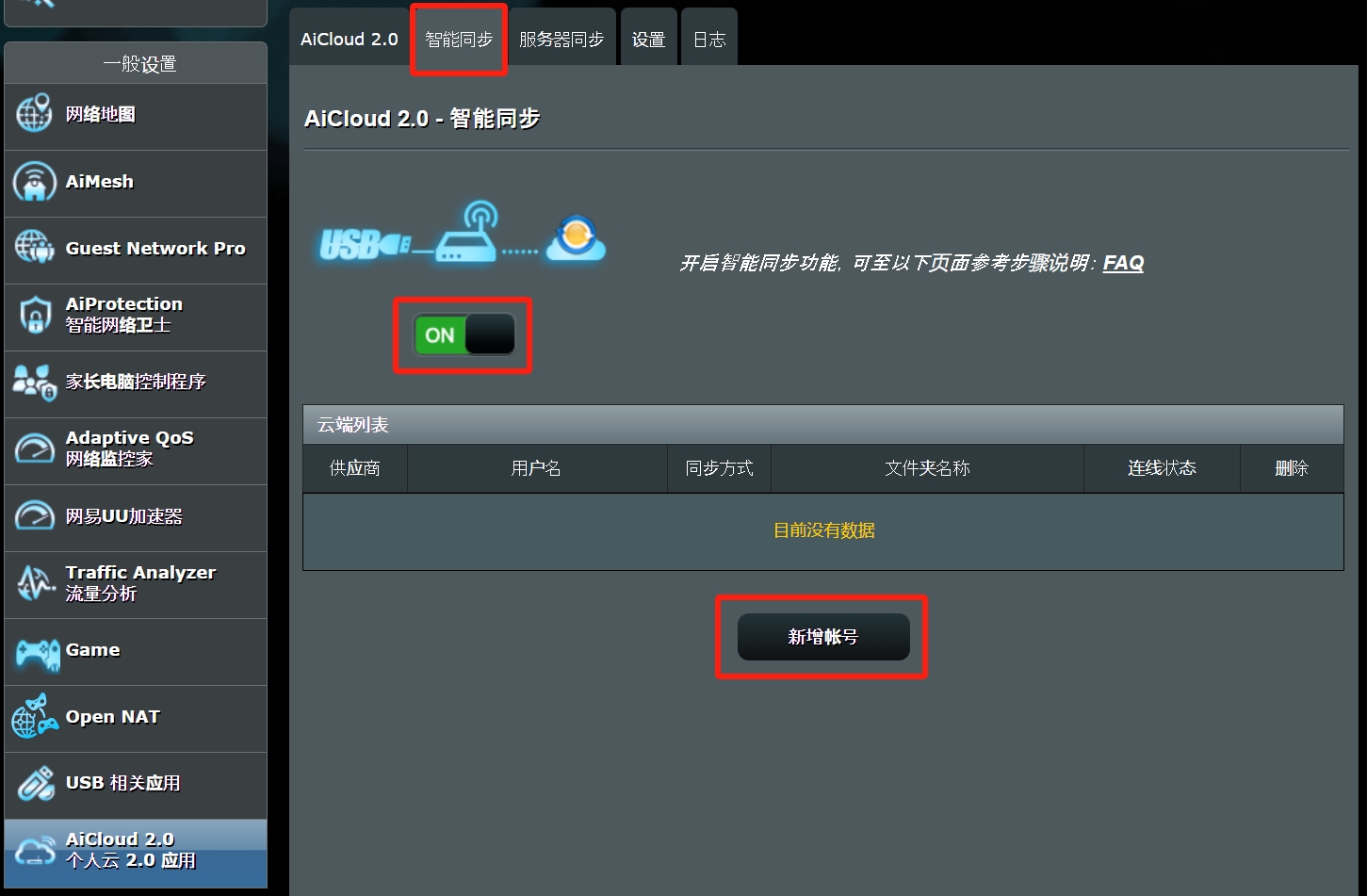Click the 用户名 column header
The height and width of the screenshot is (896, 1367).
[536, 468]
